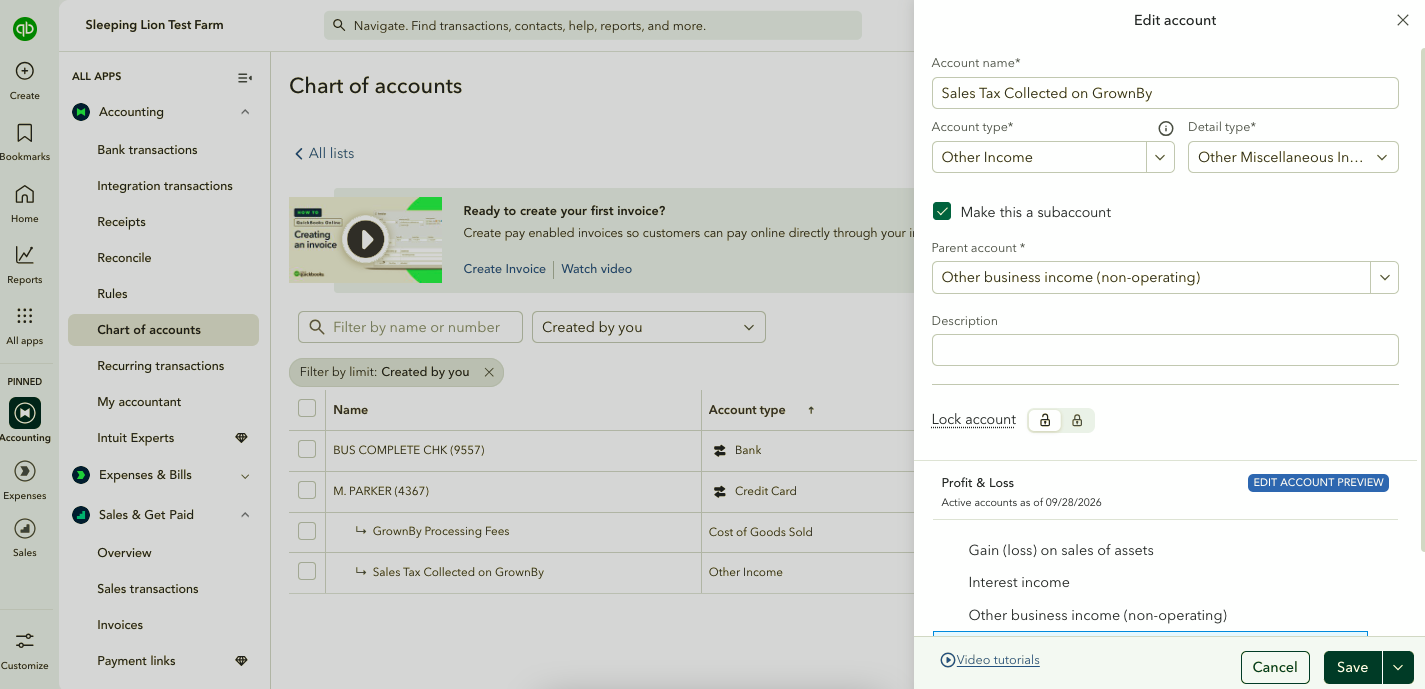Open Invoices menu item
The image size is (1425, 689).
[120, 625]
